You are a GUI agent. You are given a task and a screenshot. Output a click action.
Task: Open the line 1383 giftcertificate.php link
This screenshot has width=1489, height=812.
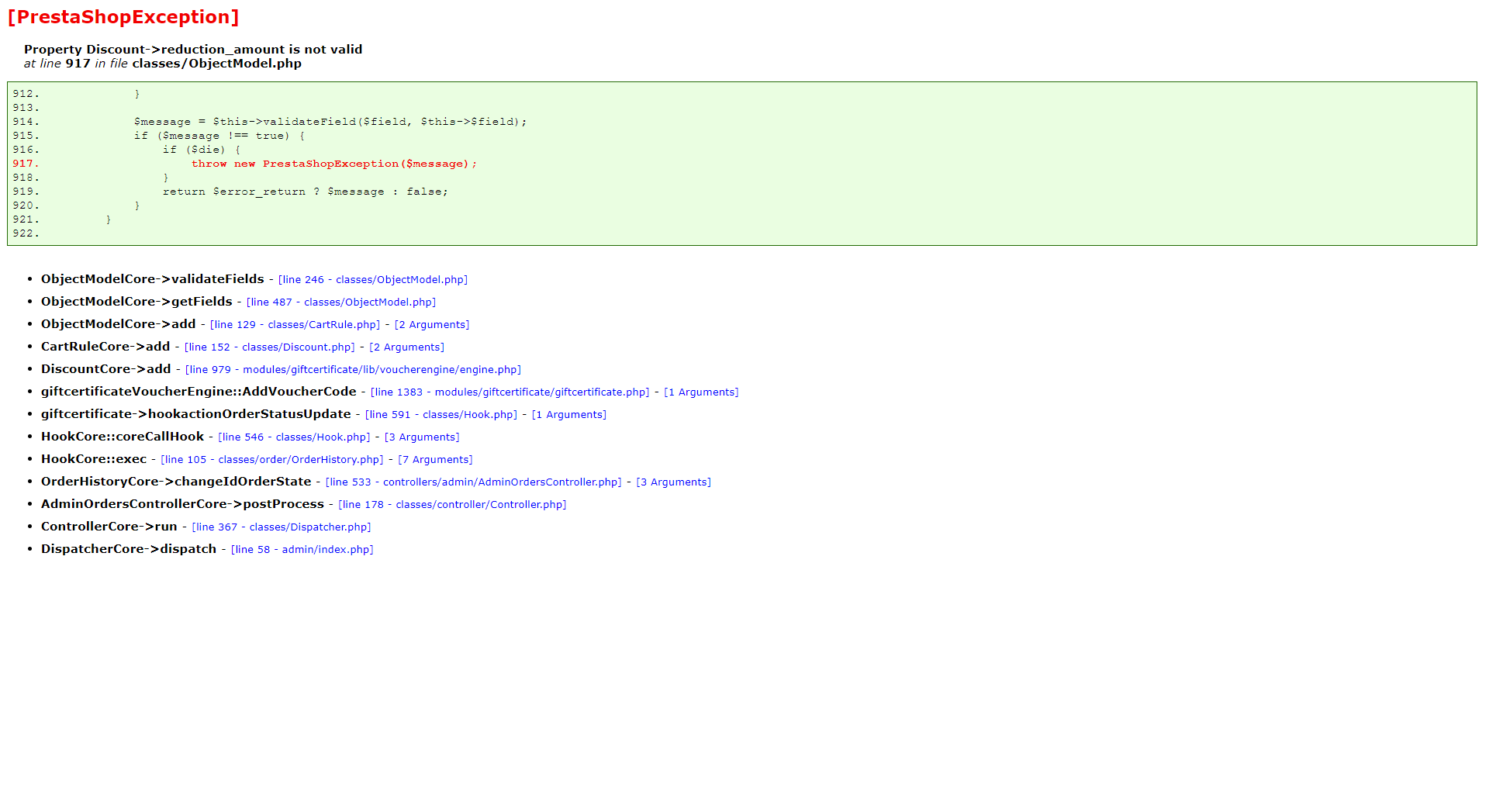[x=510, y=392]
